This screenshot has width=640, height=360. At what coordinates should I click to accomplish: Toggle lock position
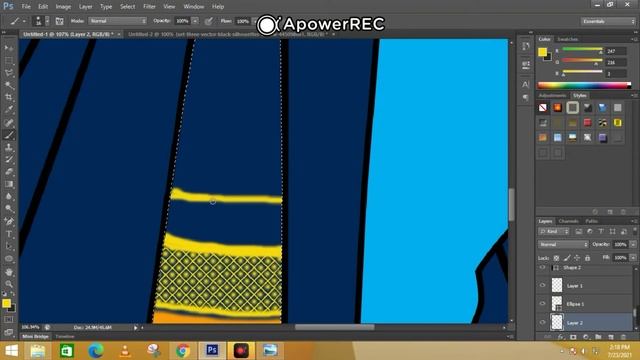(577, 258)
